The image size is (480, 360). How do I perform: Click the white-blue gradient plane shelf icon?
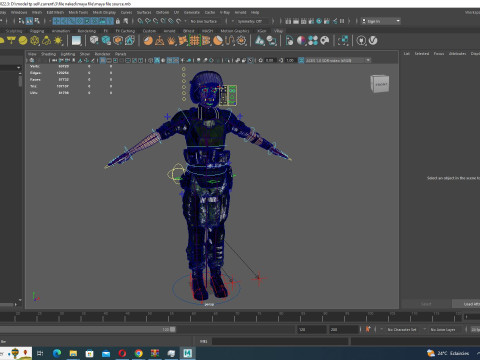tap(76, 41)
